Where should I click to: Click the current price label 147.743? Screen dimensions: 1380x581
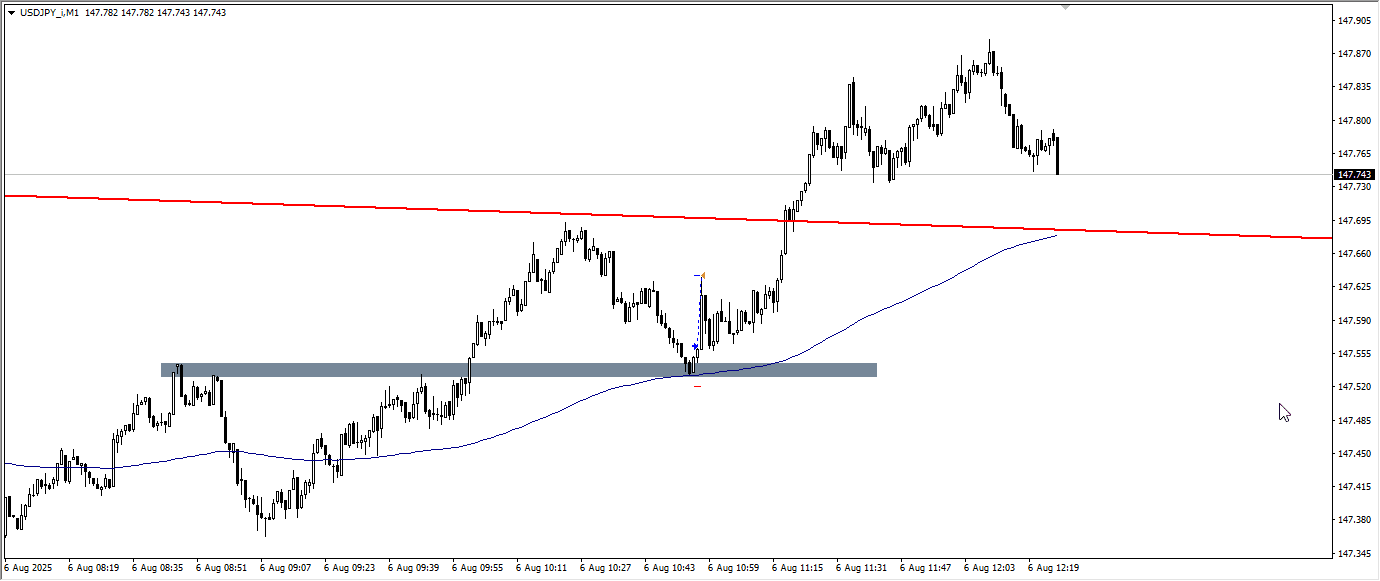(1354, 174)
